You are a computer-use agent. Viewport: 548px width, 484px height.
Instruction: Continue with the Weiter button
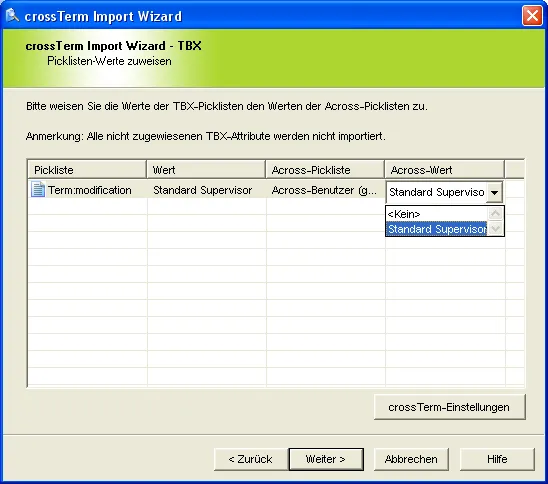pyautogui.click(x=326, y=459)
